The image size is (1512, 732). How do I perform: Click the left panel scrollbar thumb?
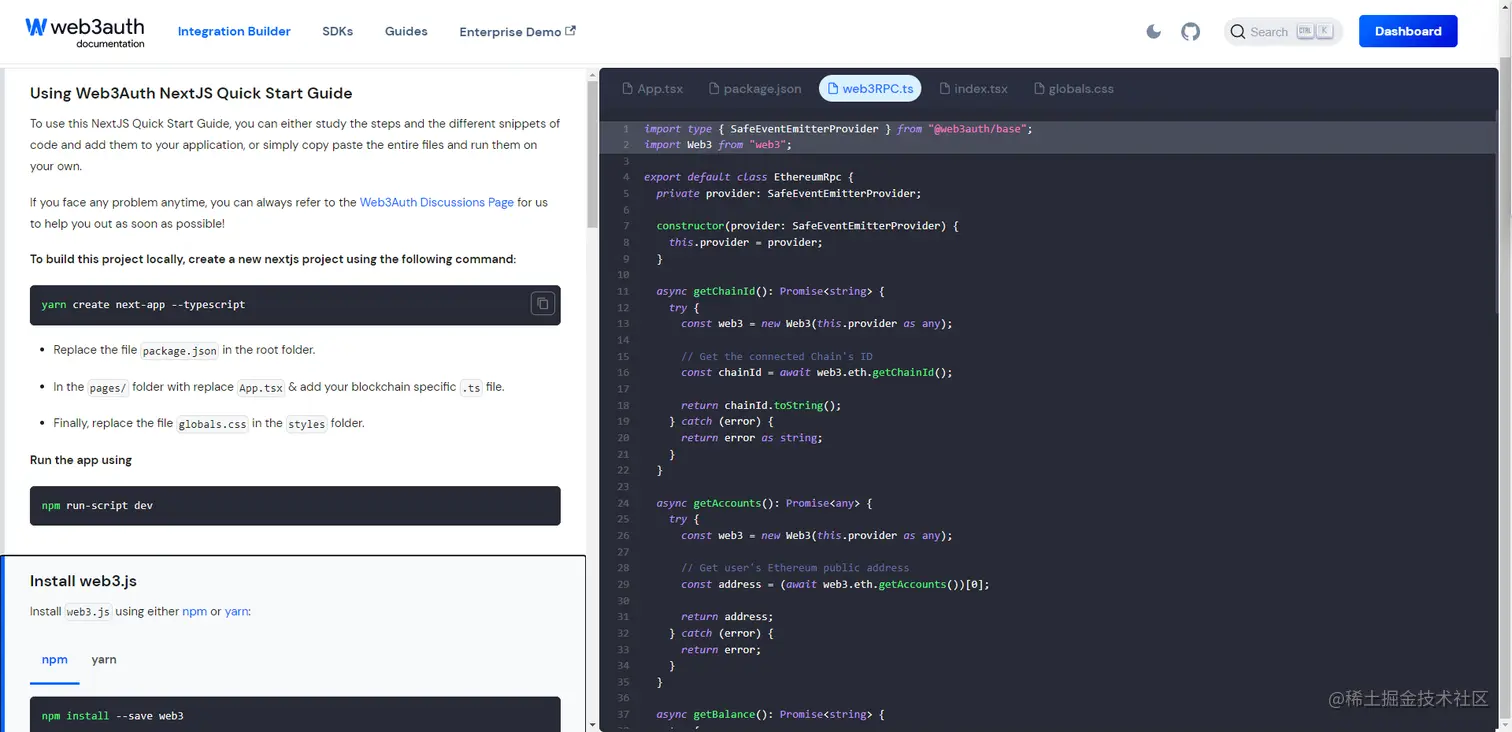tap(592, 154)
